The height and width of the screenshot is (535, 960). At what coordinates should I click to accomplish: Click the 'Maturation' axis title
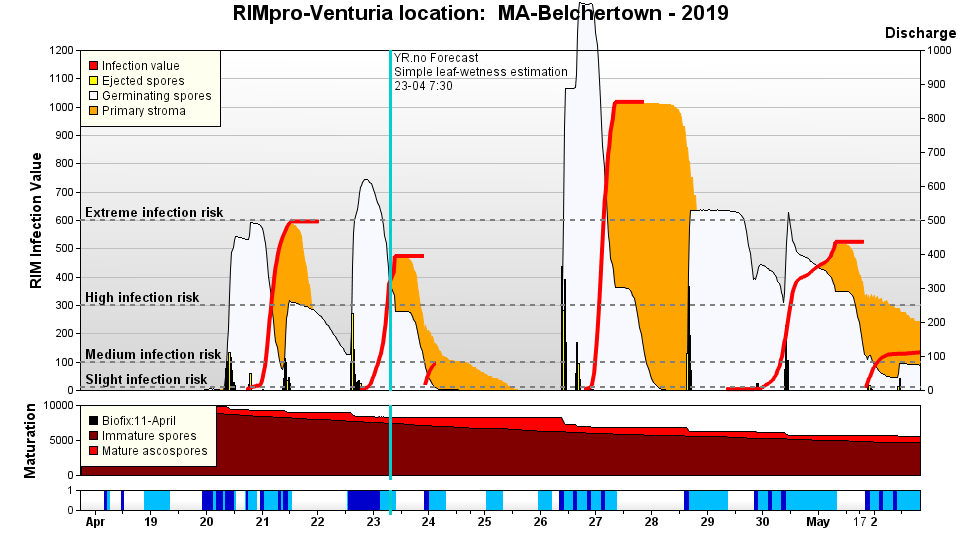click(x=30, y=441)
